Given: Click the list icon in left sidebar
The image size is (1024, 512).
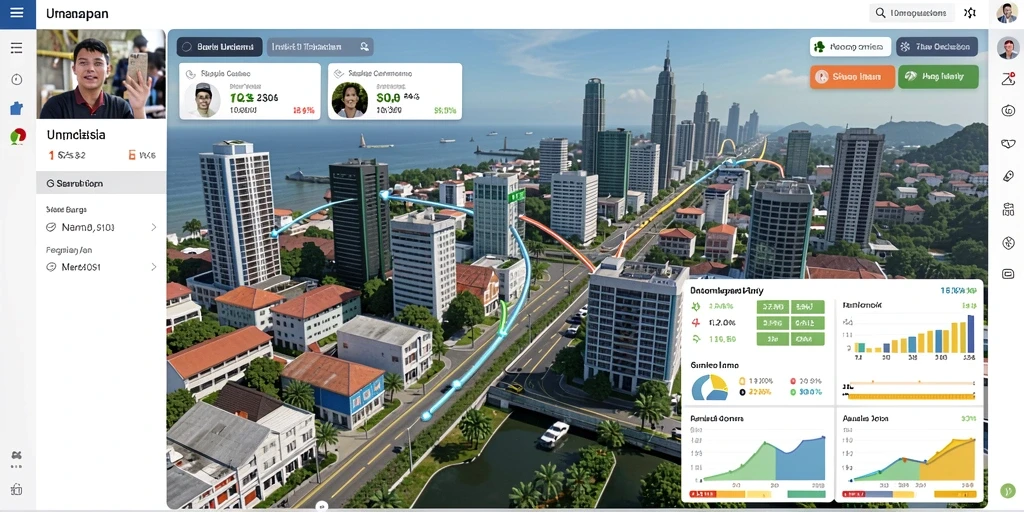Looking at the screenshot, I should click(17, 48).
